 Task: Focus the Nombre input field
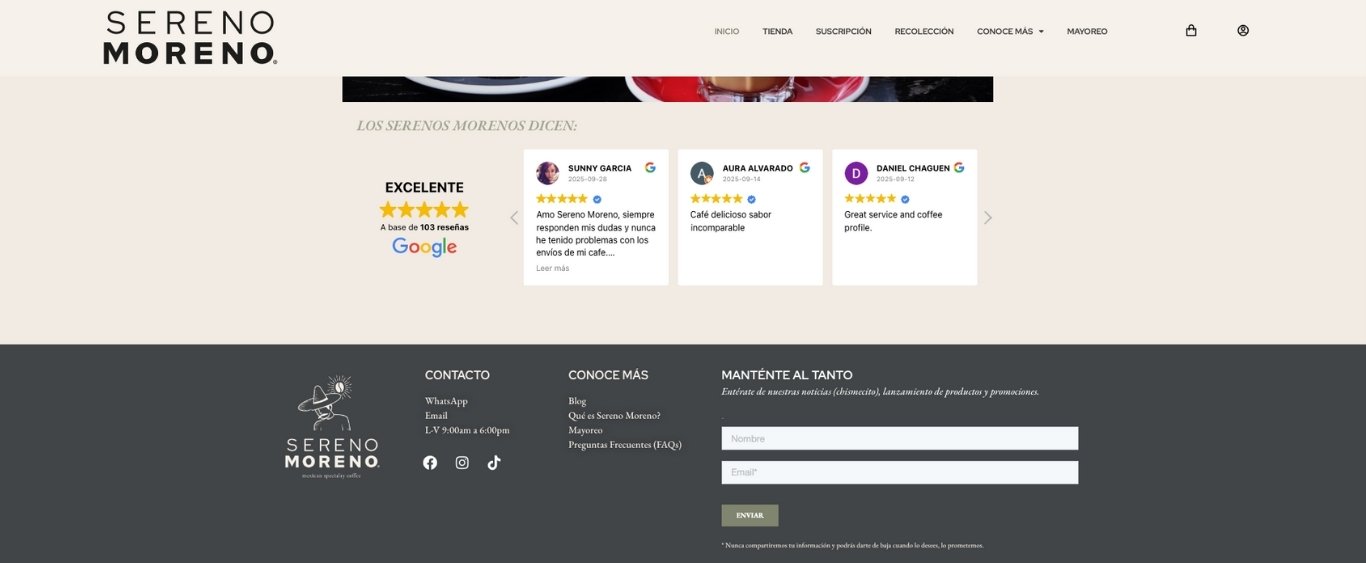899,438
